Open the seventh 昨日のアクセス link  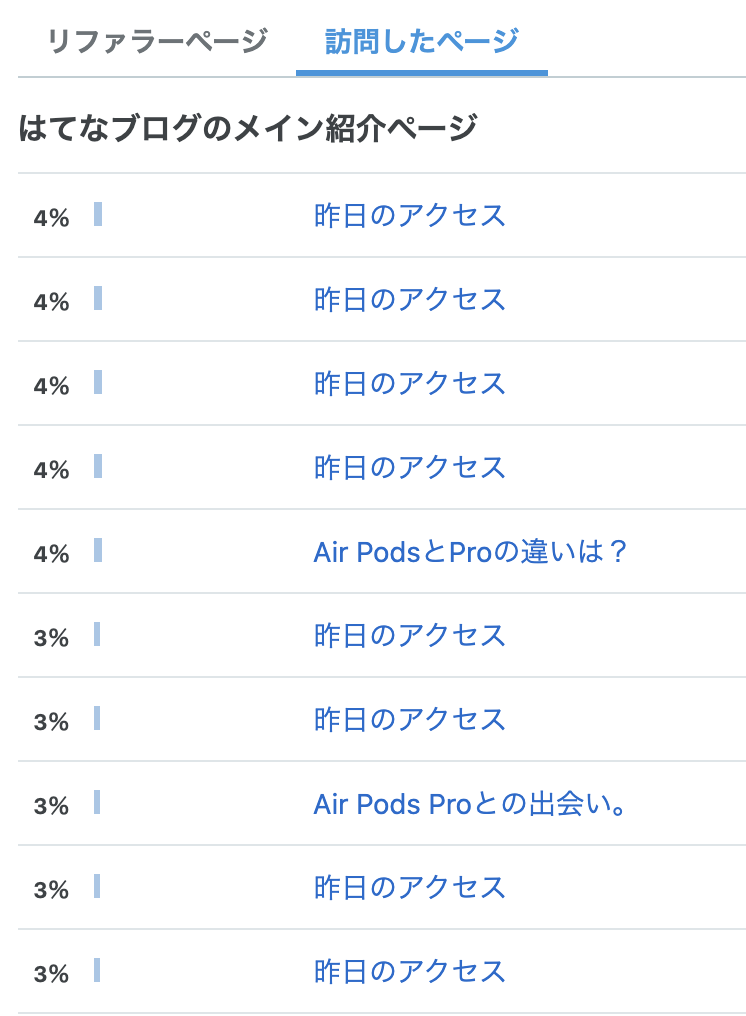[x=409, y=887]
